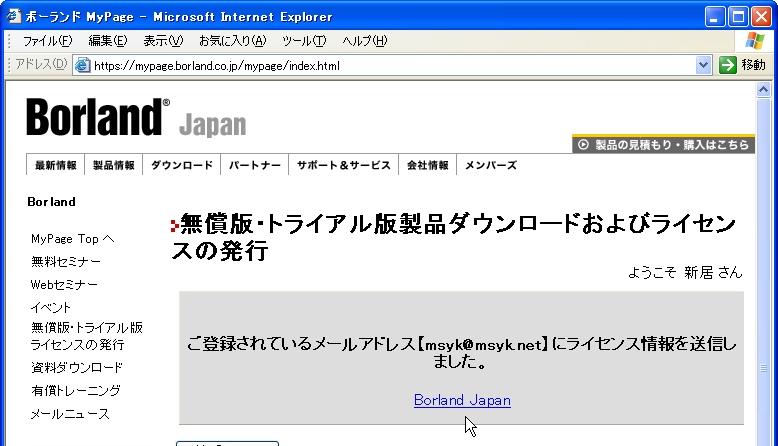Open the ツール(T) menu
This screenshot has height=446, width=778.
click(304, 40)
